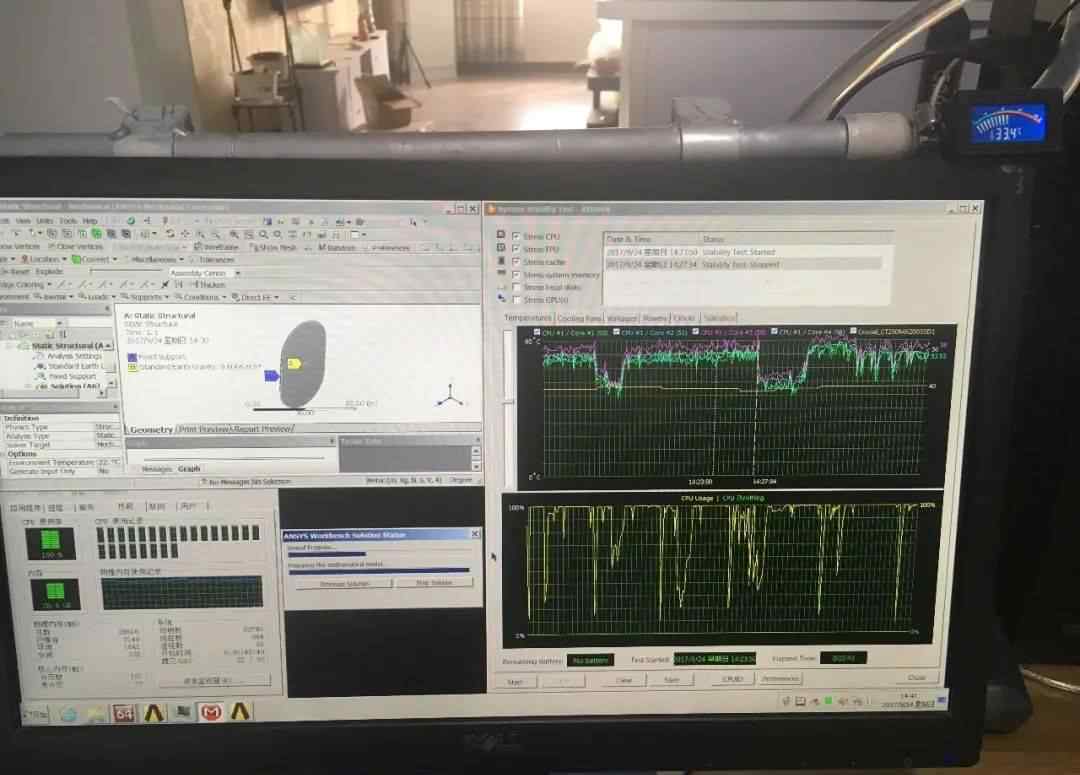Click the Preferences button in stability test
Viewport: 1080px width, 775px height.
pos(780,679)
